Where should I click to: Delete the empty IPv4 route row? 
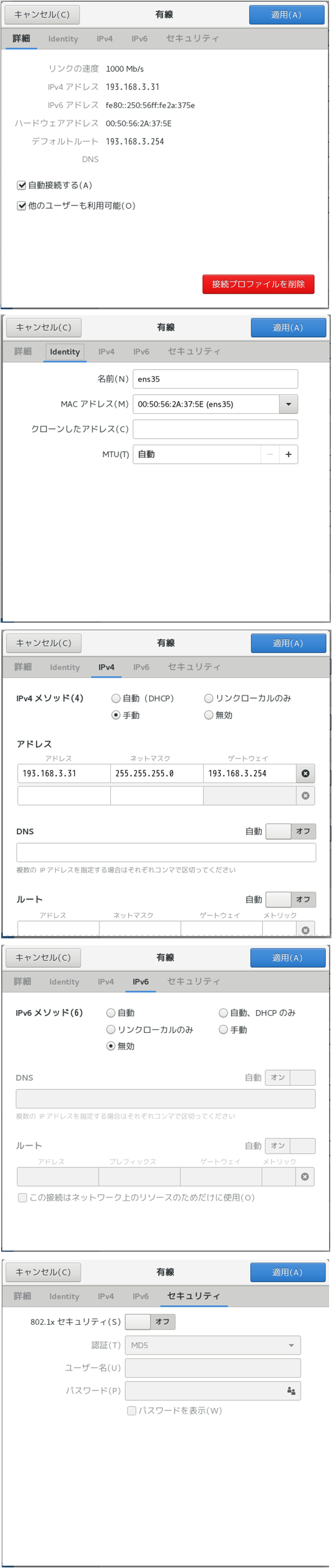tap(305, 930)
